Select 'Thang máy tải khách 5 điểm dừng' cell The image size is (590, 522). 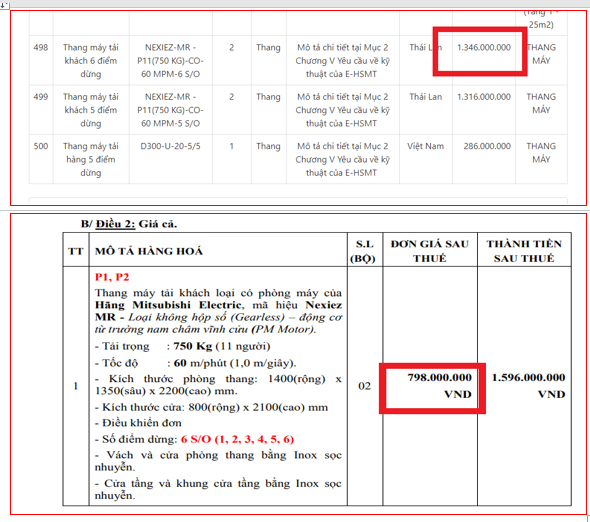click(91, 110)
